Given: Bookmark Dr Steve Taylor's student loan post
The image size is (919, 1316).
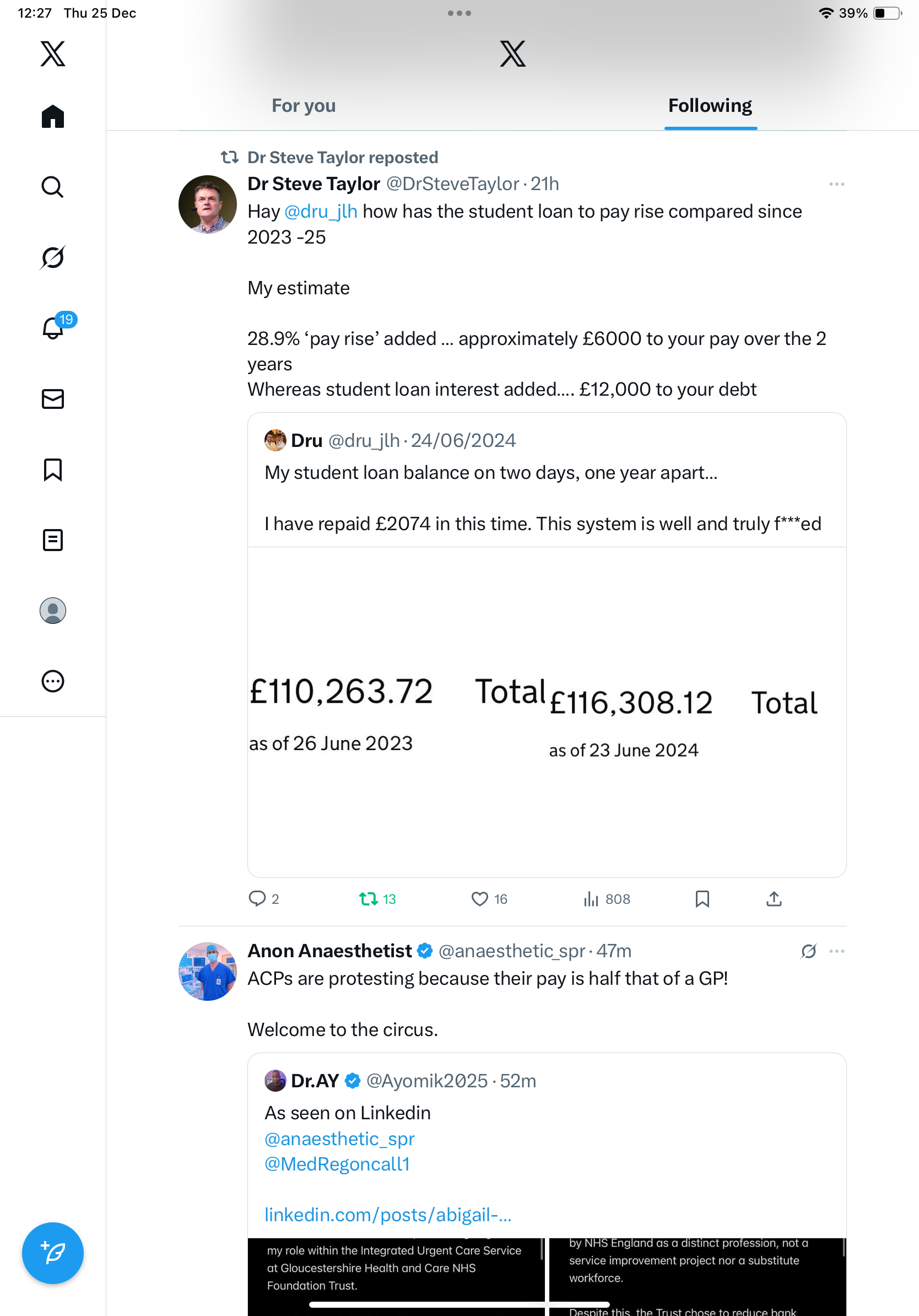Looking at the screenshot, I should click(x=702, y=899).
